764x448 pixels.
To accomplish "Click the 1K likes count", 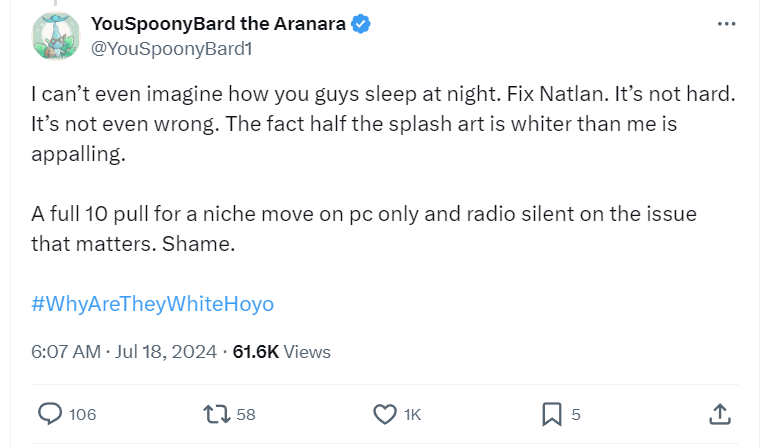I will pos(413,414).
